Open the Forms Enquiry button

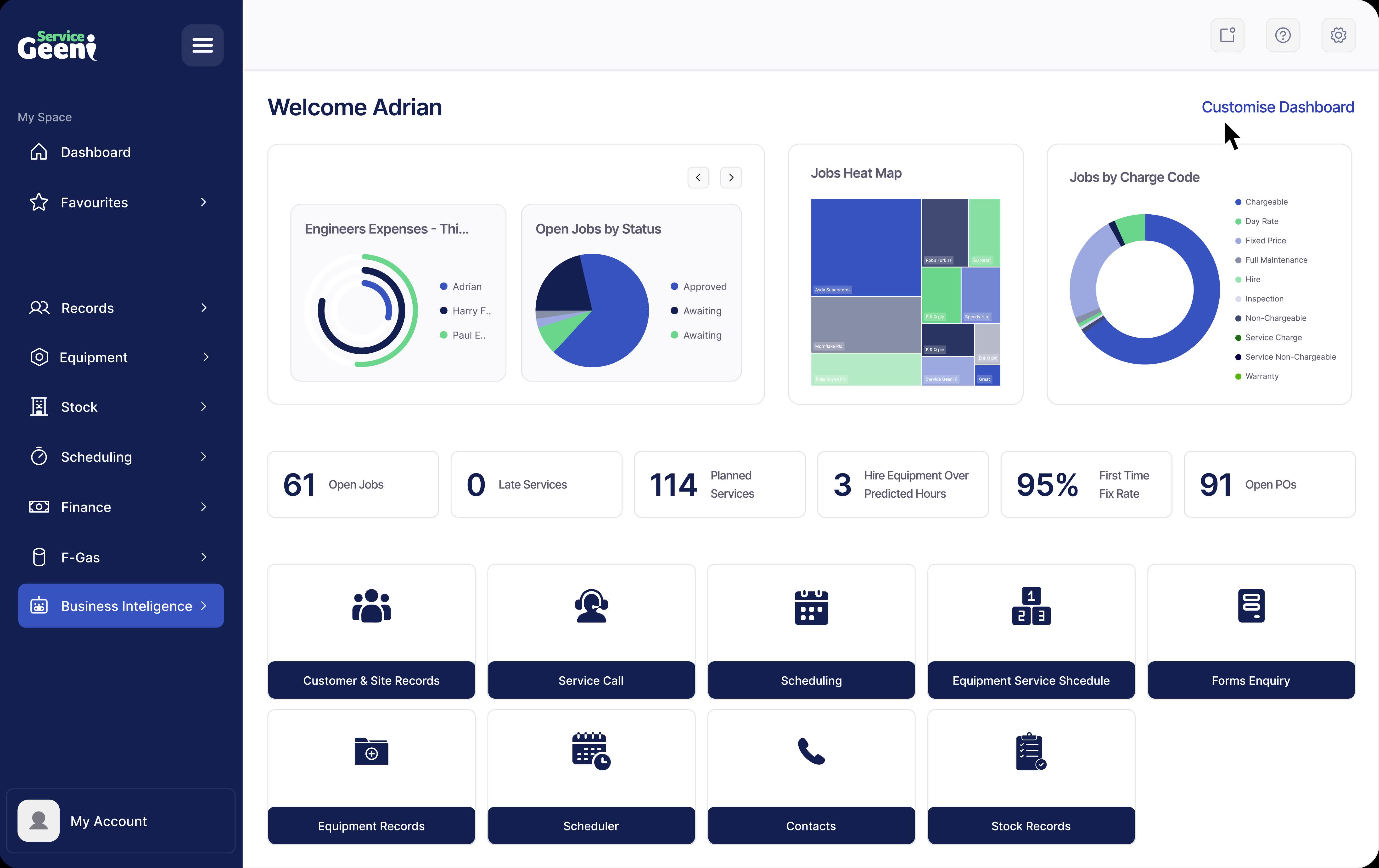point(1251,680)
